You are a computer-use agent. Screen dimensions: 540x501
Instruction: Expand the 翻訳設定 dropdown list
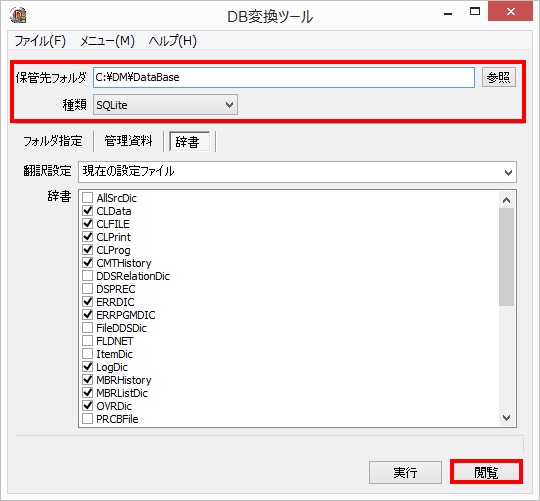297,172
